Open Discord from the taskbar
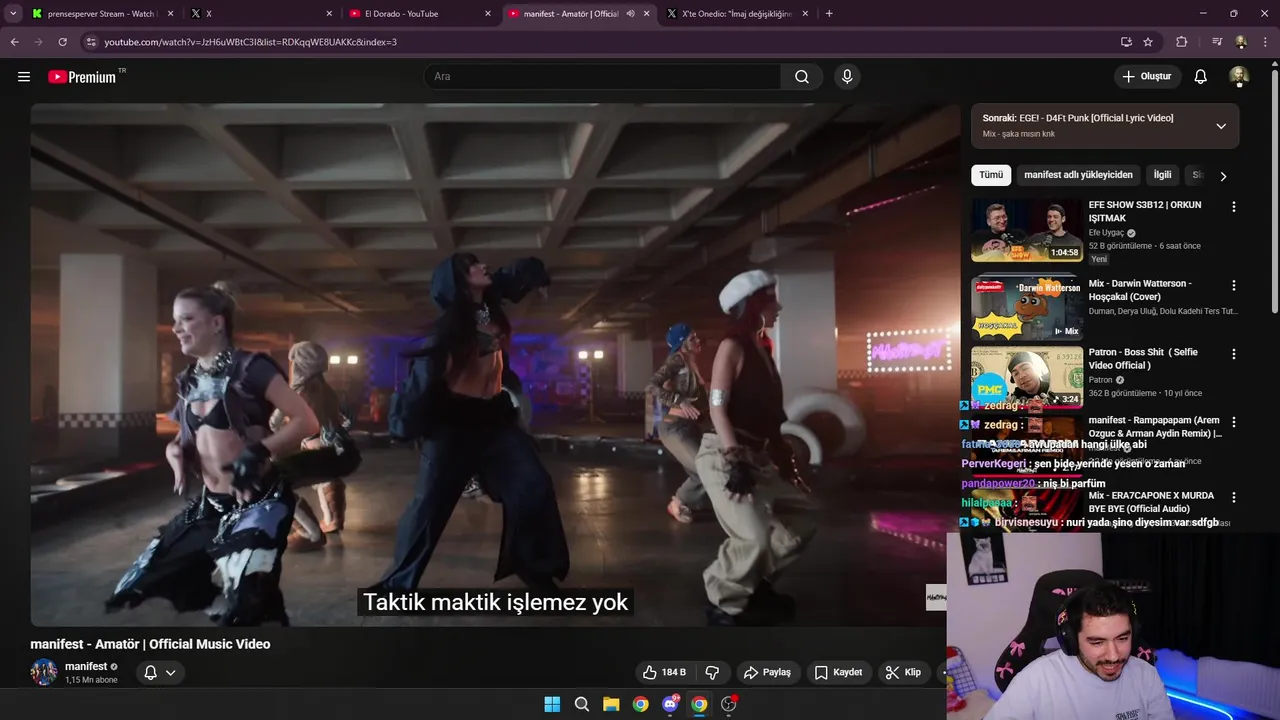Viewport: 1280px width, 720px height. click(670, 704)
